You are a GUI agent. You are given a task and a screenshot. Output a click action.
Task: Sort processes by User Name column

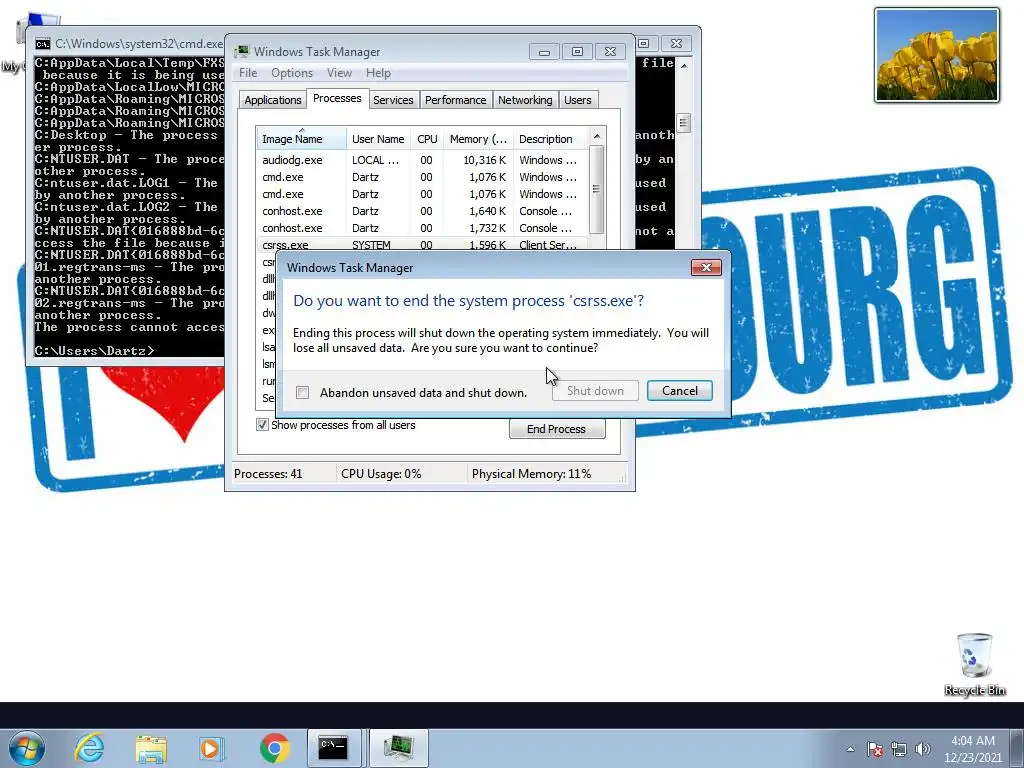(x=378, y=139)
